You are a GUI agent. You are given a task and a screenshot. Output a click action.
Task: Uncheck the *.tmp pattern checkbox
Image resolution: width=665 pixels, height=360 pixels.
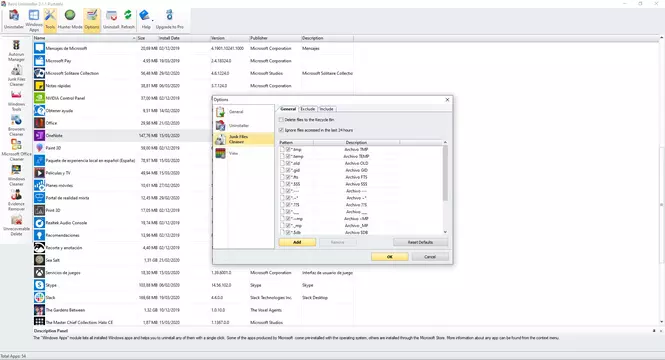[288, 150]
